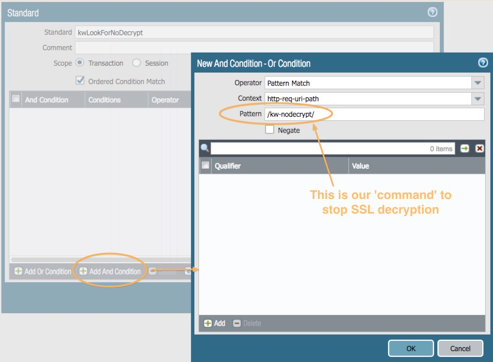Click the horizontal scrollbar in Standard conditions table
Screen dimensions: 493x362
pos(101,259)
